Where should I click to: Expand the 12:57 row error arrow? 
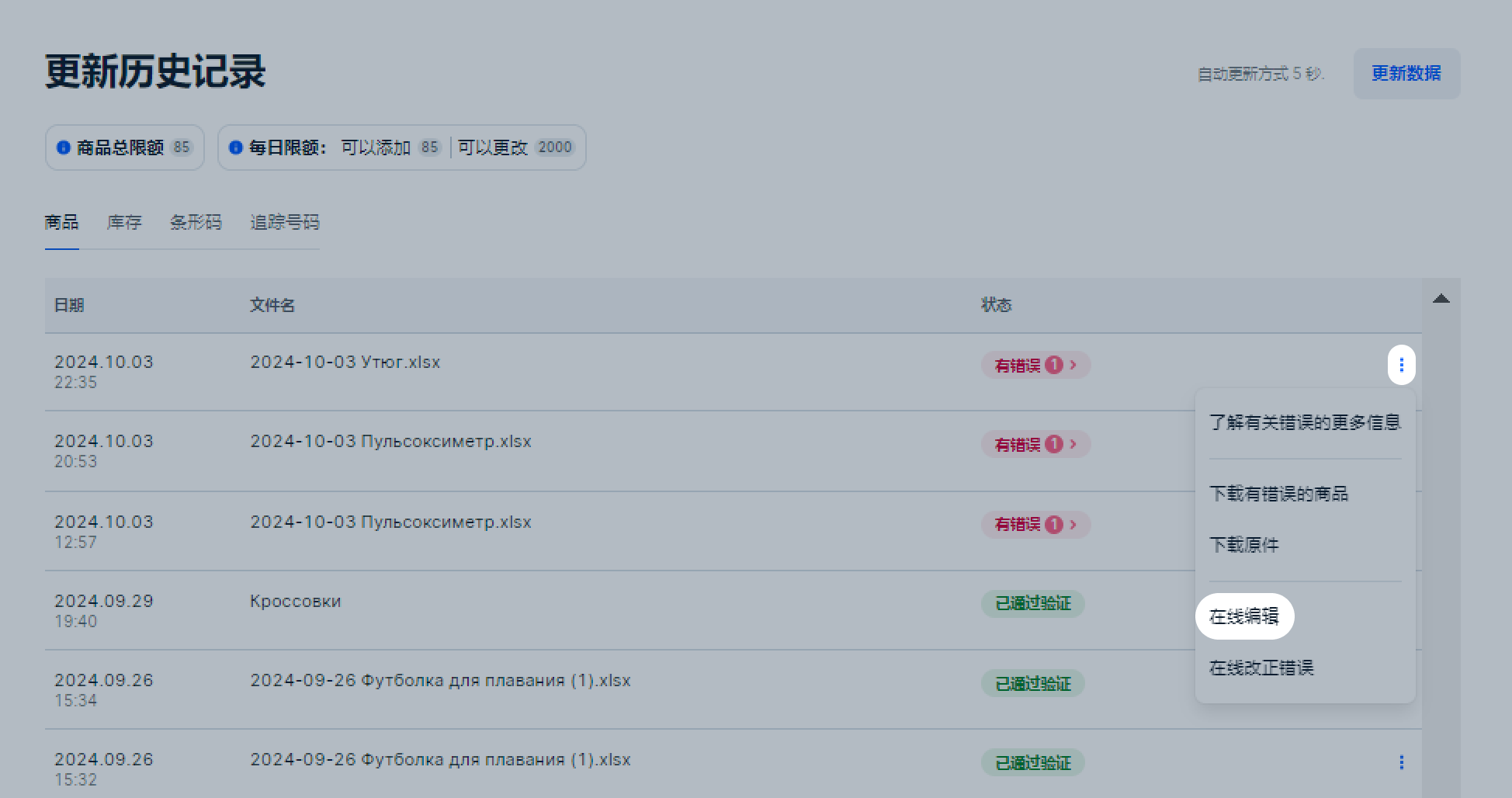coord(1074,524)
